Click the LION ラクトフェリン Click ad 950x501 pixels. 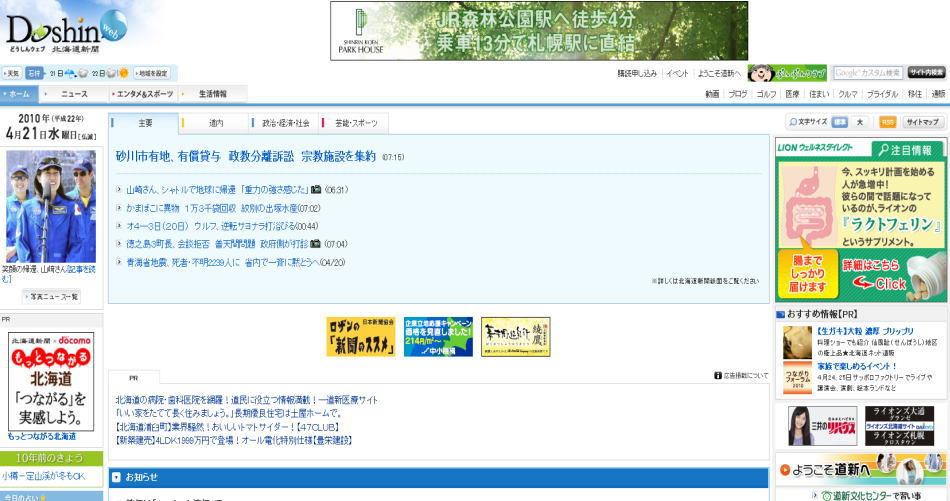[860, 220]
